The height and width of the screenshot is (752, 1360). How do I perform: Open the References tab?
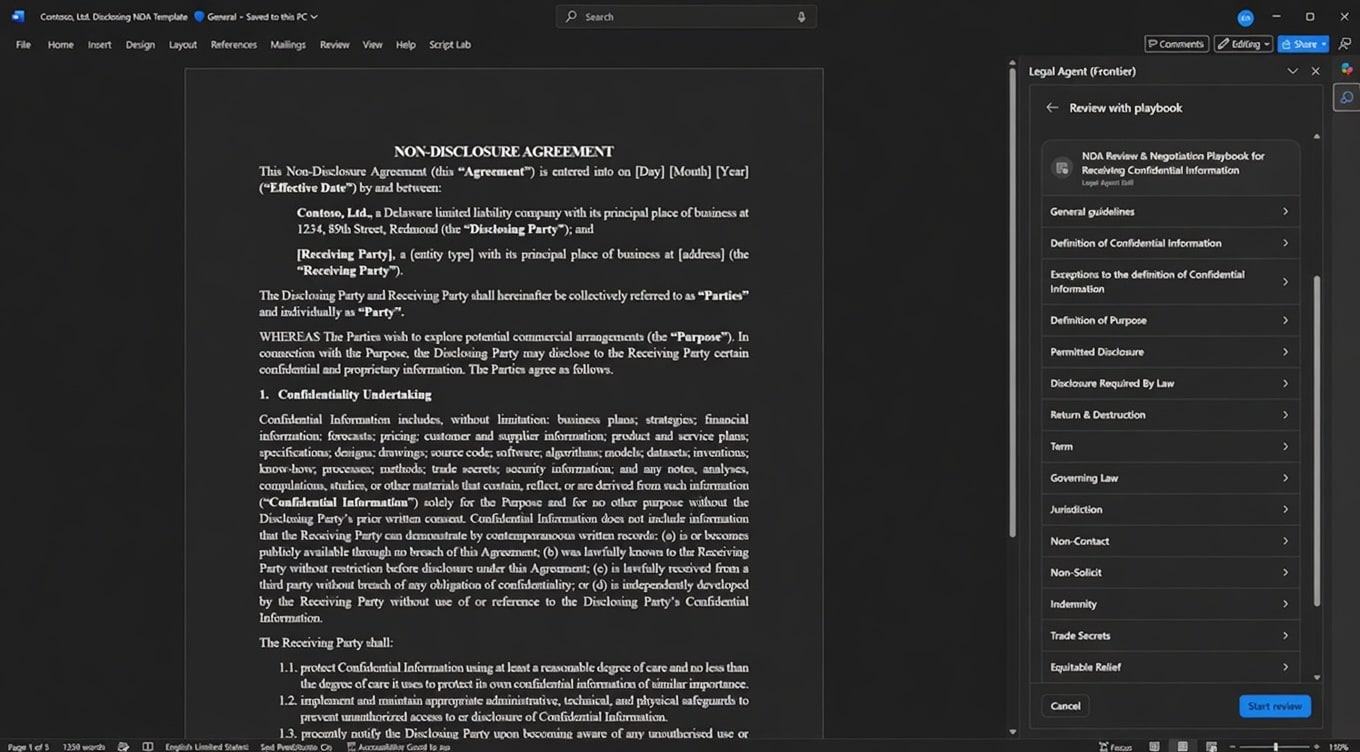click(234, 45)
